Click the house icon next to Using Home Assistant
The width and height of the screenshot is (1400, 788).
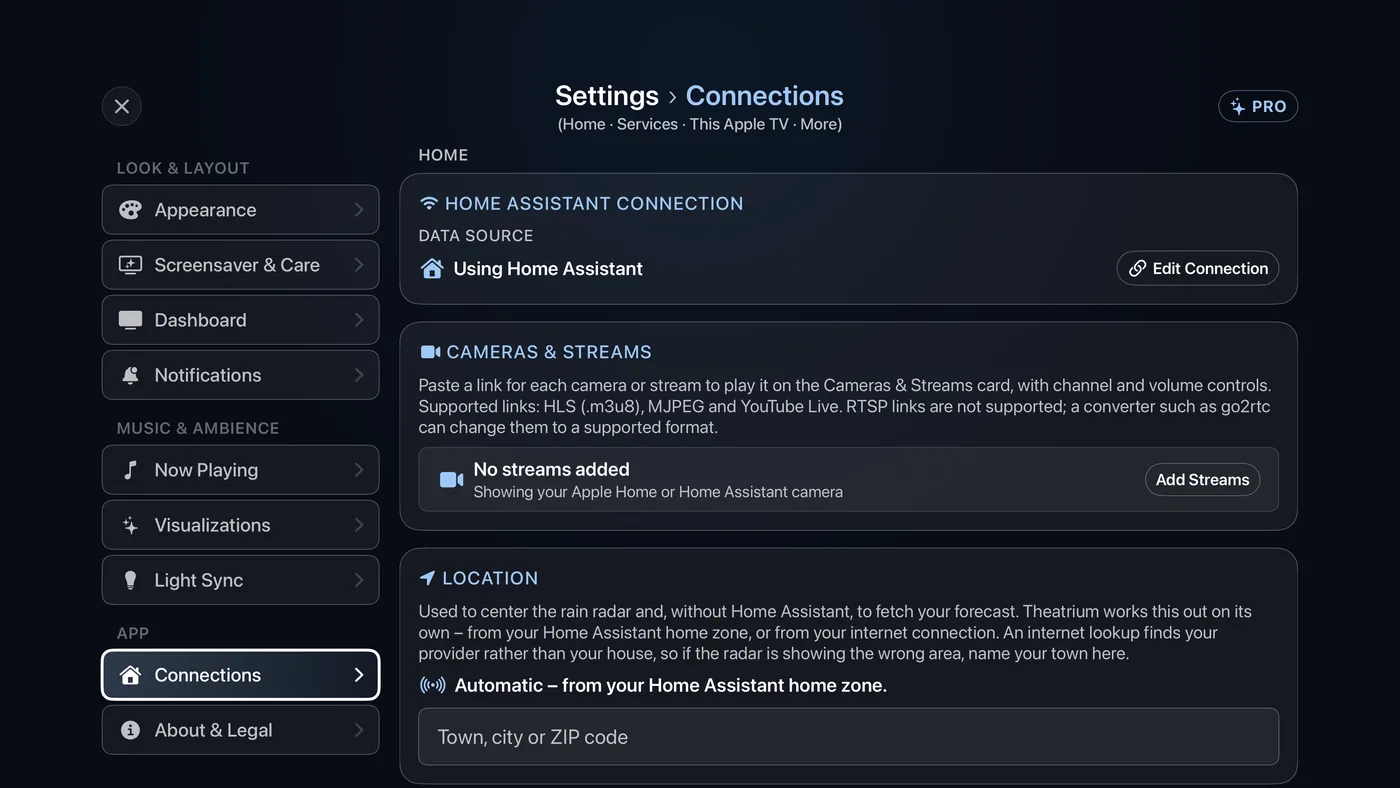(x=432, y=268)
